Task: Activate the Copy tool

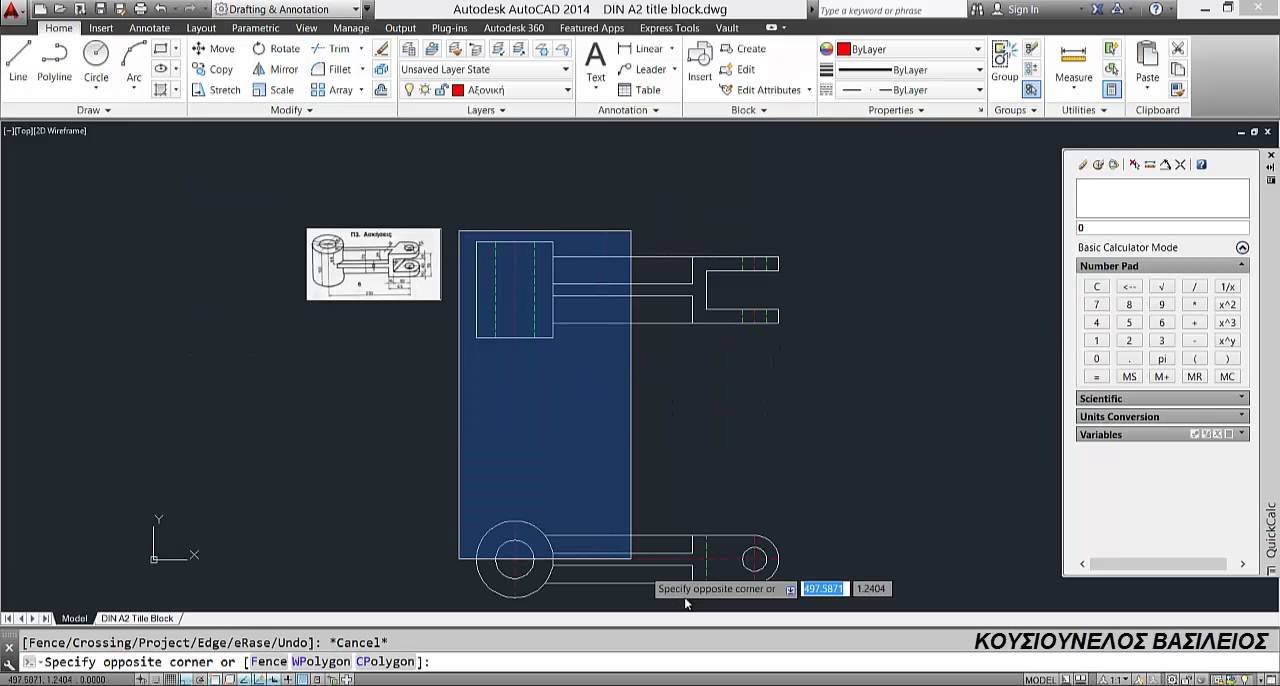Action: [212, 69]
